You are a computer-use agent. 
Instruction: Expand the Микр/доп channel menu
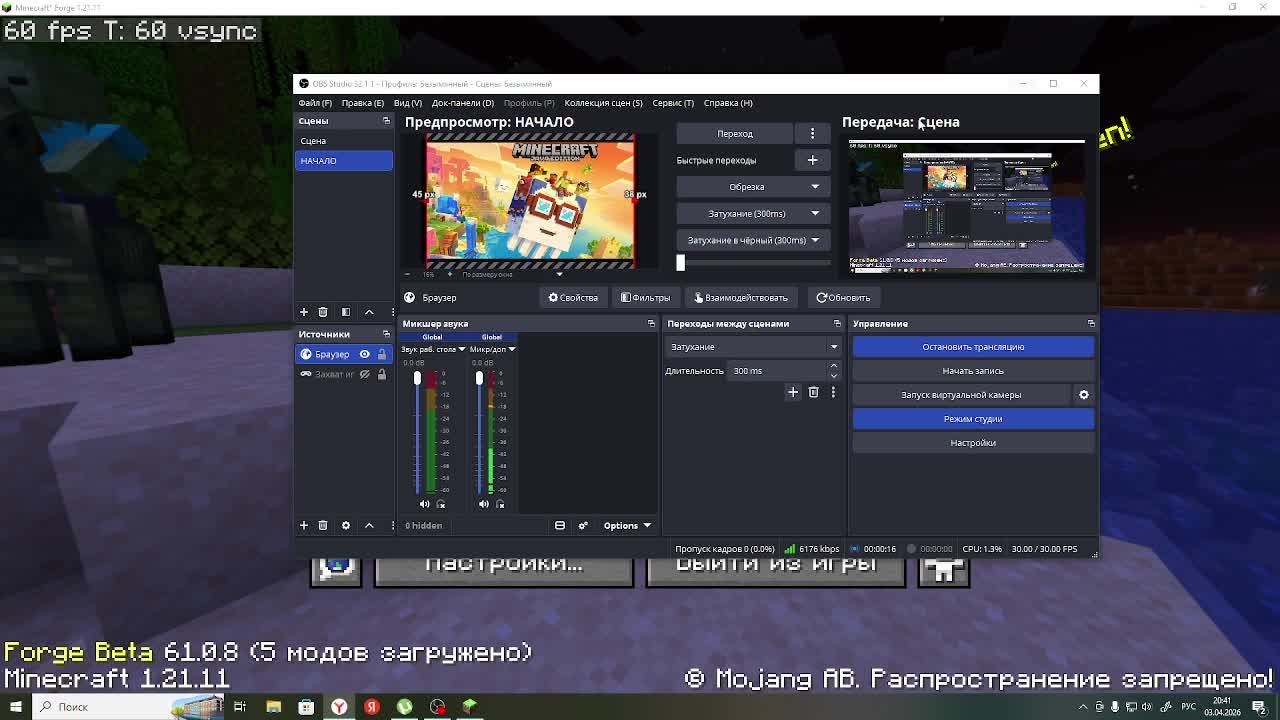pyautogui.click(x=511, y=350)
